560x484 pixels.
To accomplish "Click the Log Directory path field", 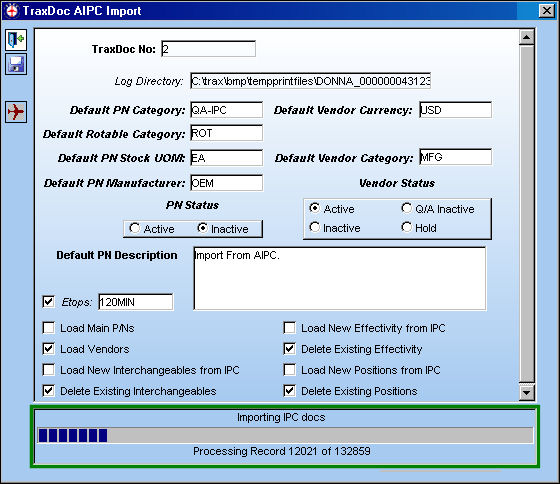I will tap(310, 81).
